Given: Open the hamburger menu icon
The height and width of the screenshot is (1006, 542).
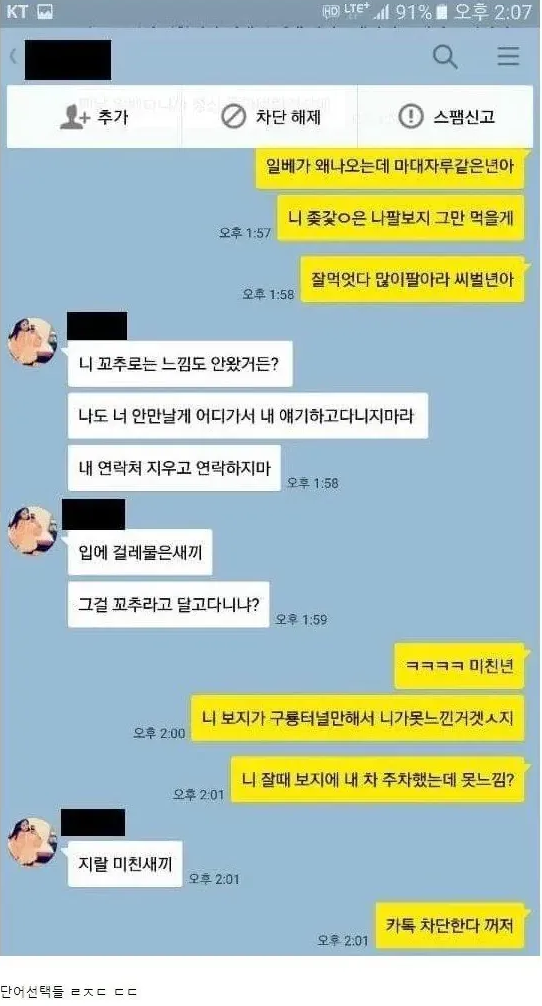Looking at the screenshot, I should pos(508,56).
